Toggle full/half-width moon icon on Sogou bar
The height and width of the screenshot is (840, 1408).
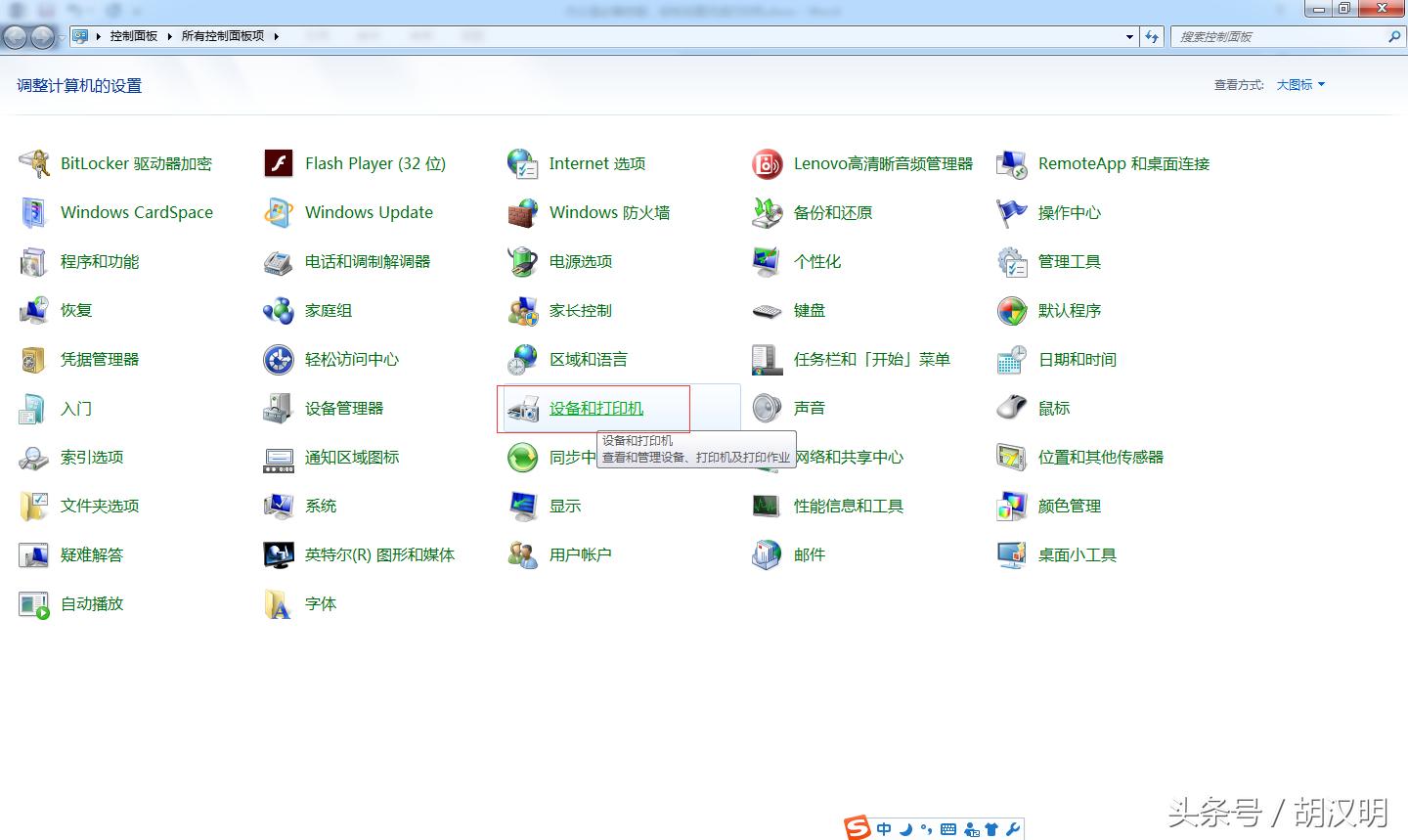[904, 828]
